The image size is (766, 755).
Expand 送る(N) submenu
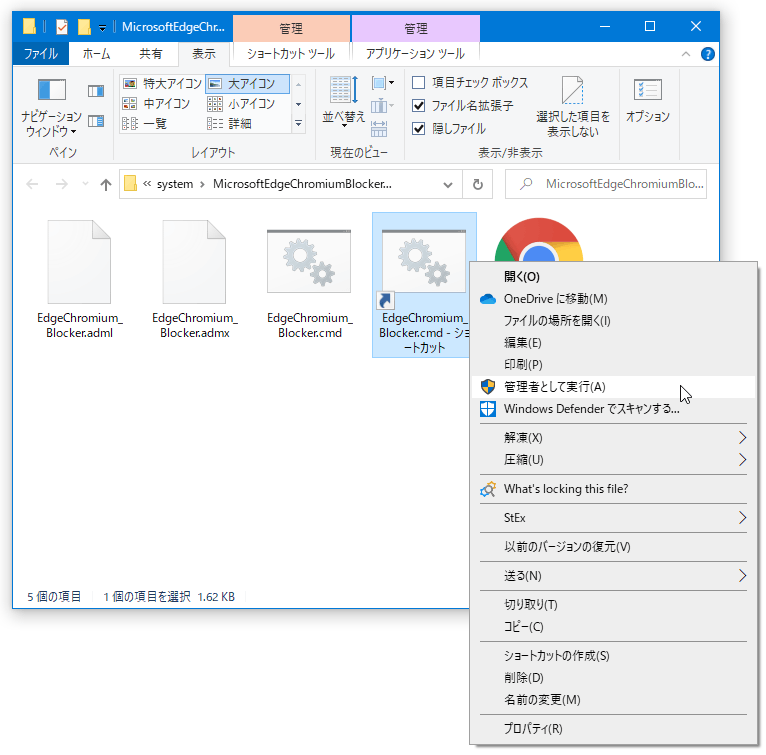pyautogui.click(x=742, y=576)
